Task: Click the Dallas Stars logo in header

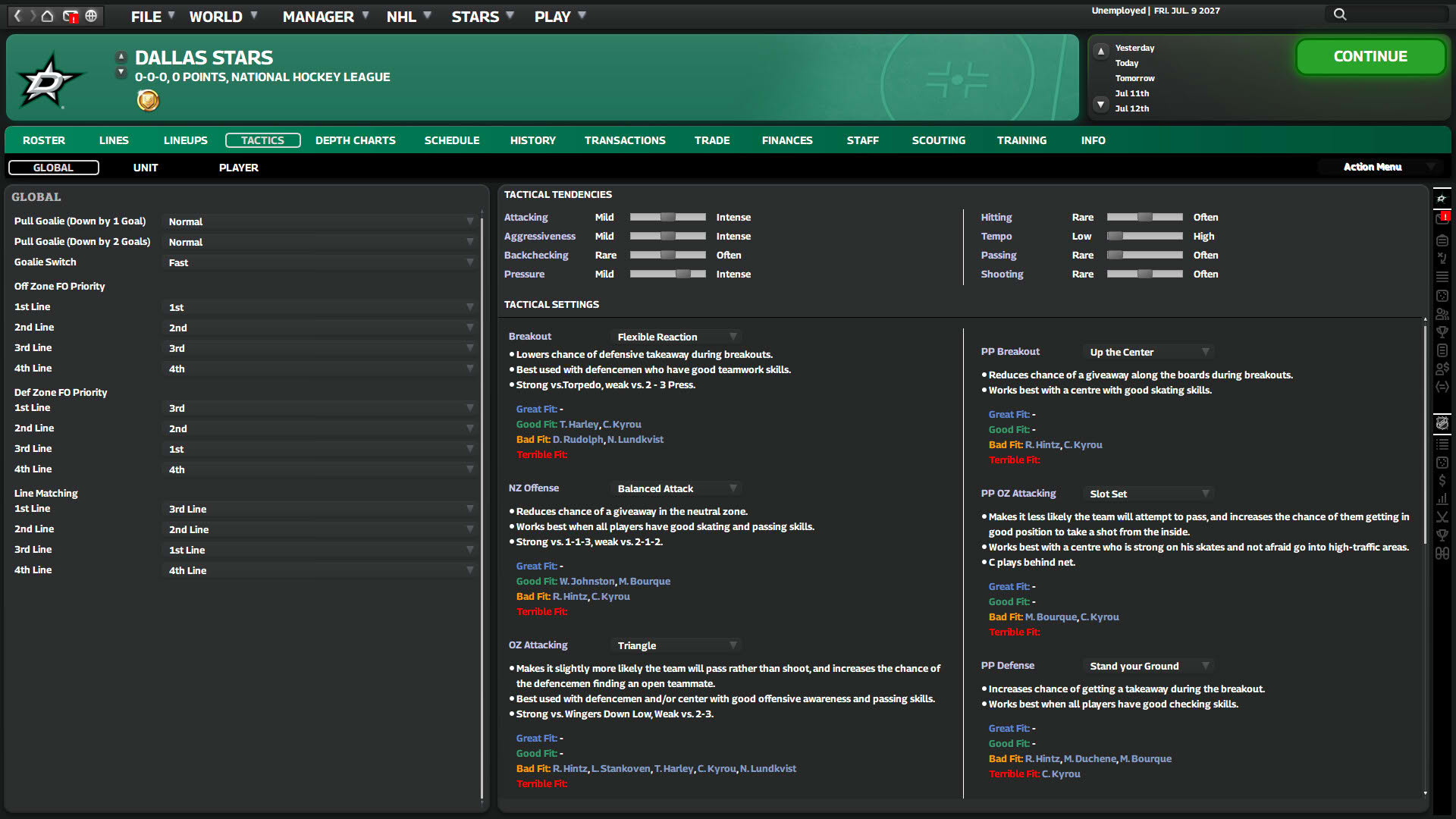Action: [50, 80]
